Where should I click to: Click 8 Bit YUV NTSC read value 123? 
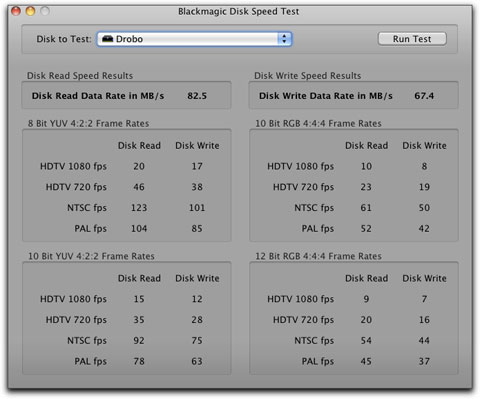[x=139, y=208]
